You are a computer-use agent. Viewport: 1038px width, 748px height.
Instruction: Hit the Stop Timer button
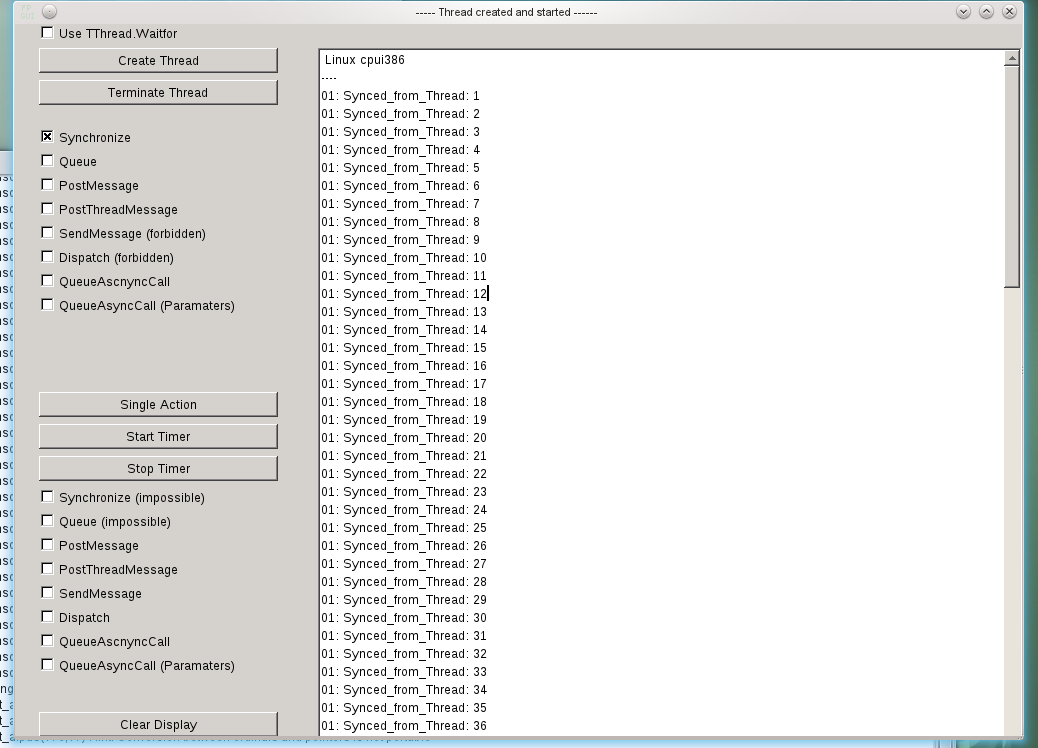click(x=158, y=468)
